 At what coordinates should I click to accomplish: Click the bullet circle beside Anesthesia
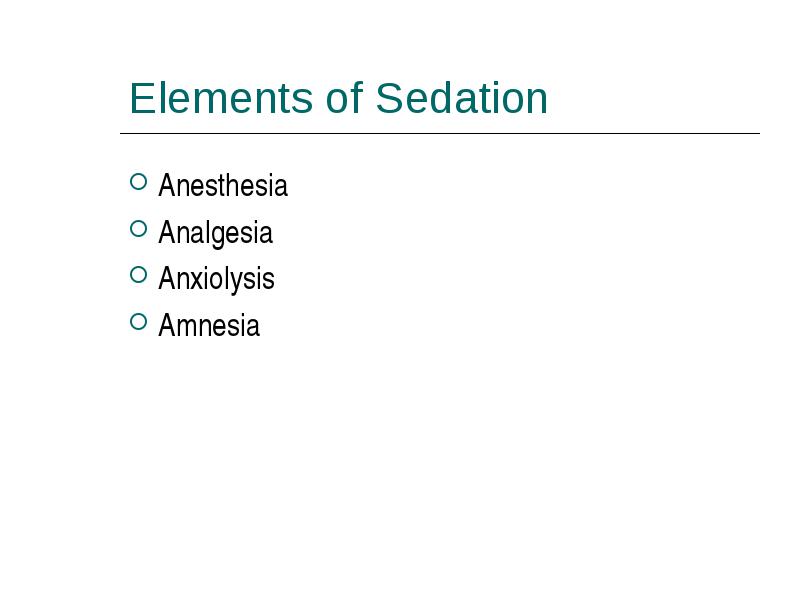[x=138, y=182]
